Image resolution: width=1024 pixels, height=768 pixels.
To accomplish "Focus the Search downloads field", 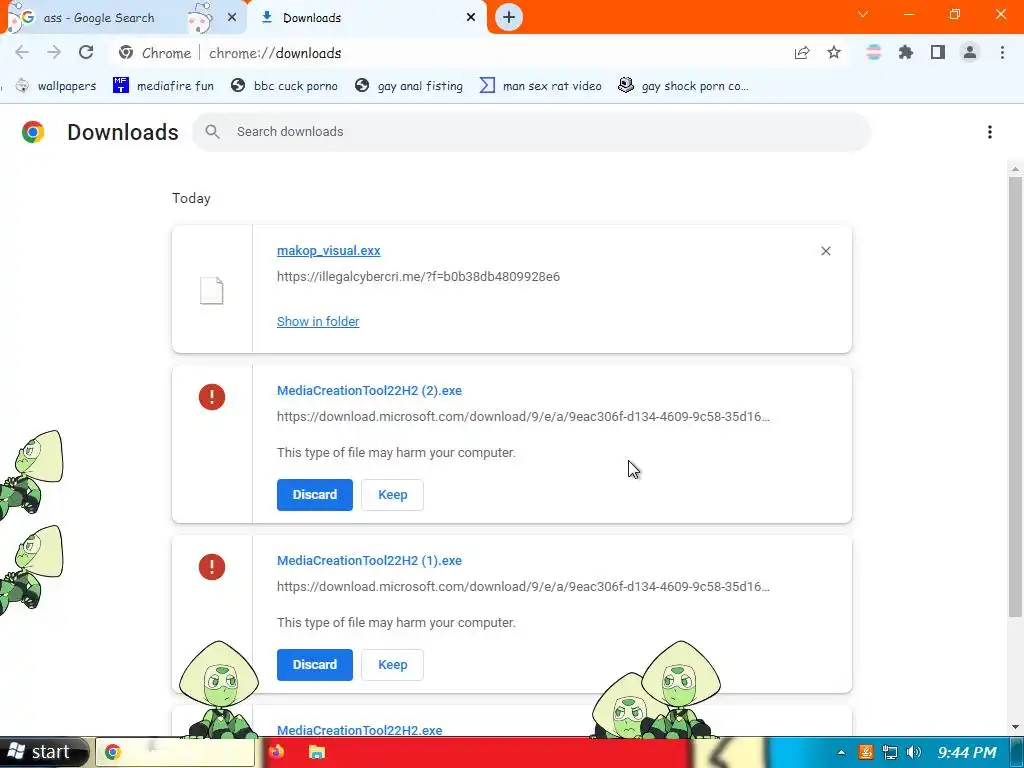I will [x=532, y=132].
